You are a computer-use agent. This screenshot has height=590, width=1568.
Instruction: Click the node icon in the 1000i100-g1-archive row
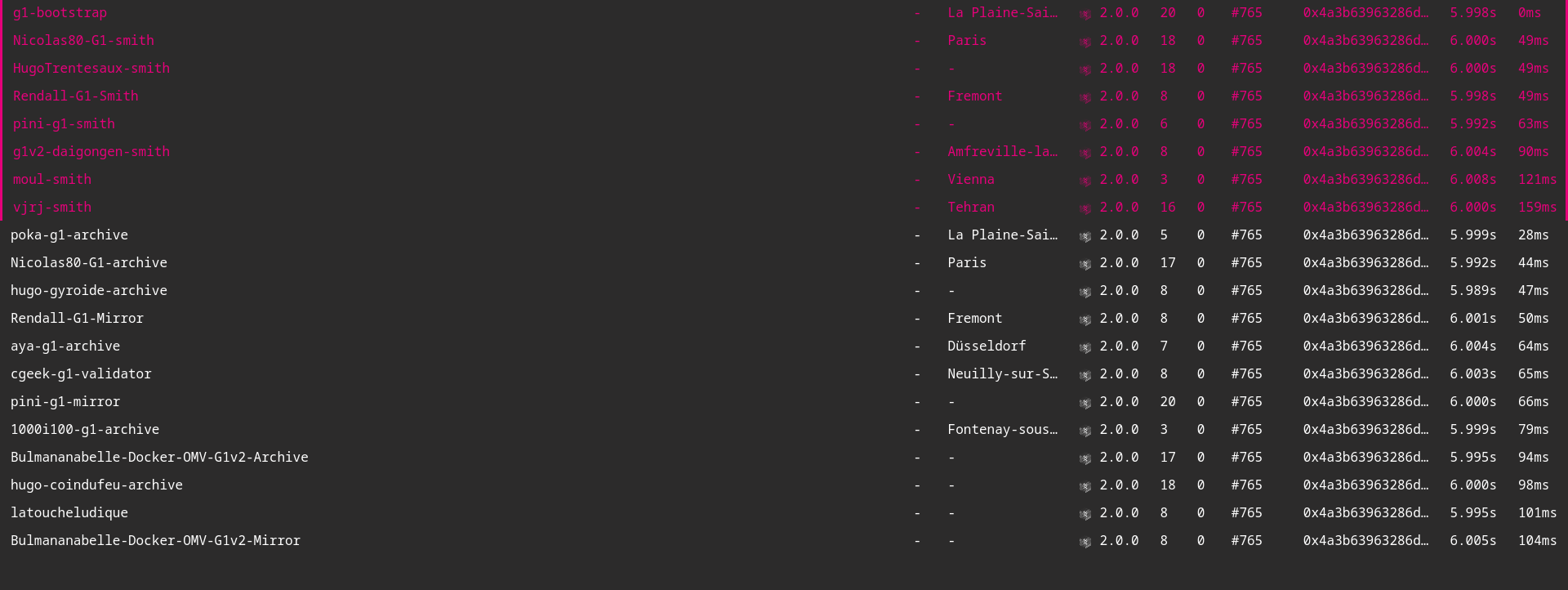(1085, 431)
